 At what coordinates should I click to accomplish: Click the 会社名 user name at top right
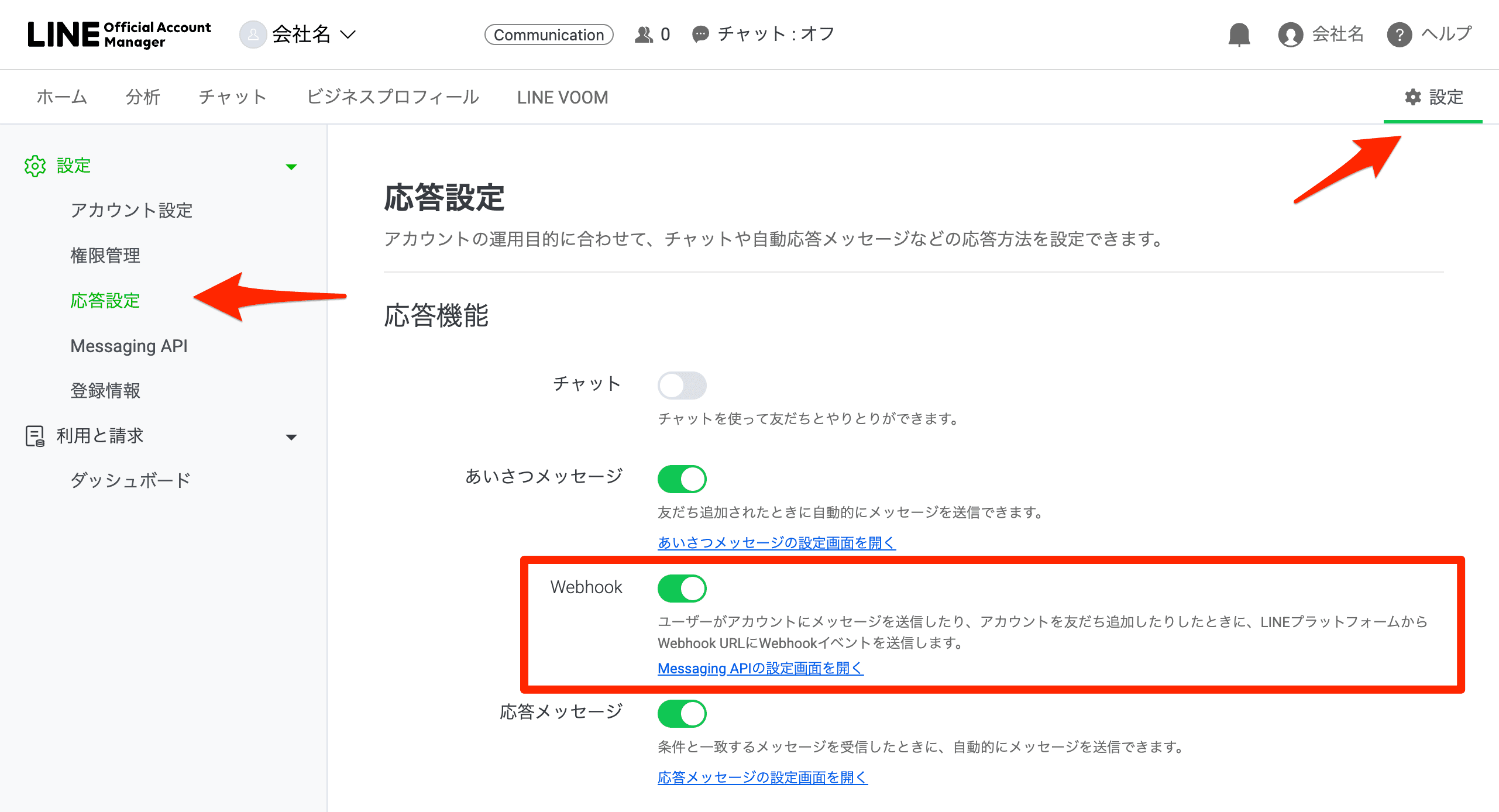(x=1338, y=34)
